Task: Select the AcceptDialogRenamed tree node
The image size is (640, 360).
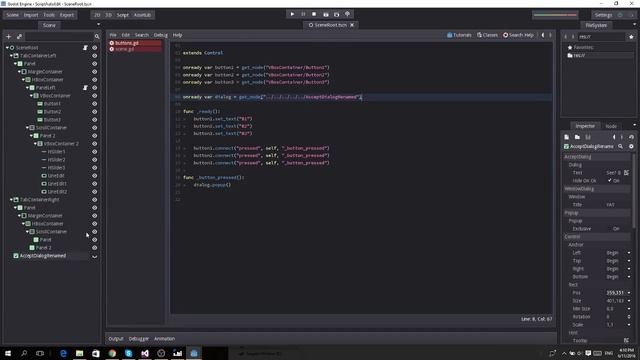Action: click(43, 256)
